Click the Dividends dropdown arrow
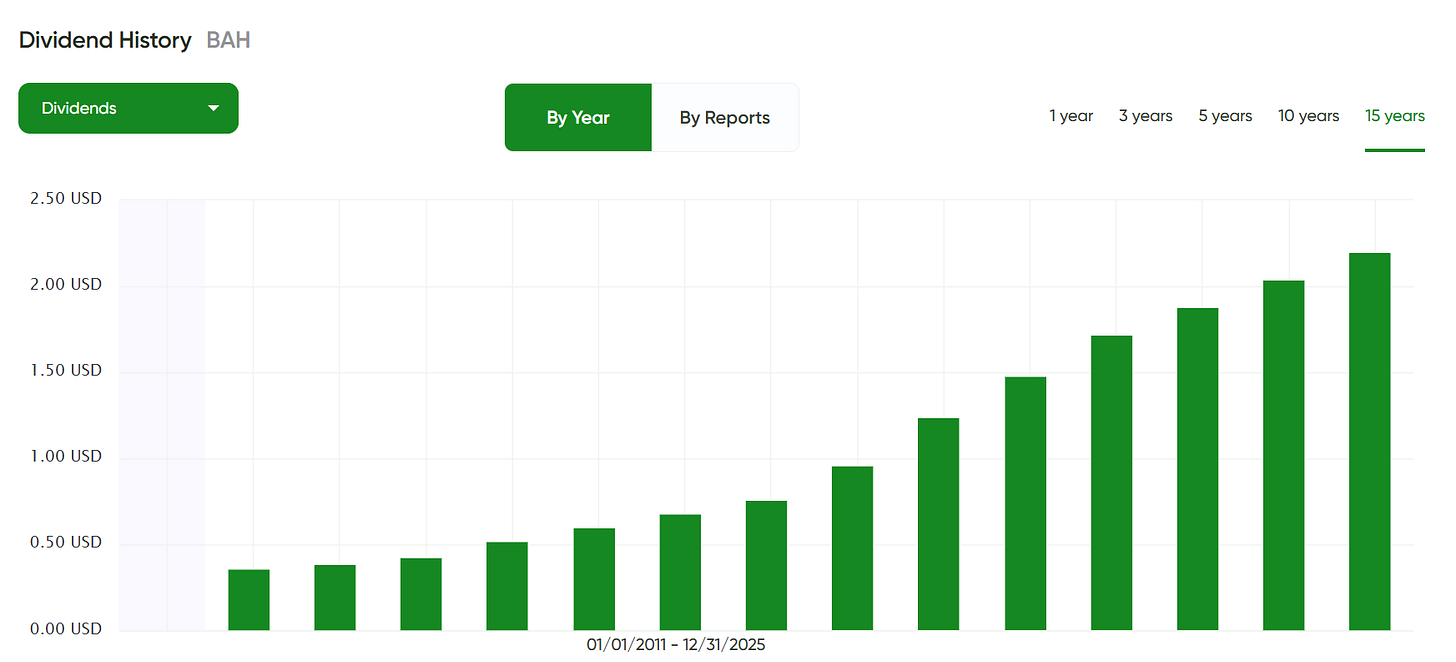Screen dimensions: 1456x662 pos(213,108)
